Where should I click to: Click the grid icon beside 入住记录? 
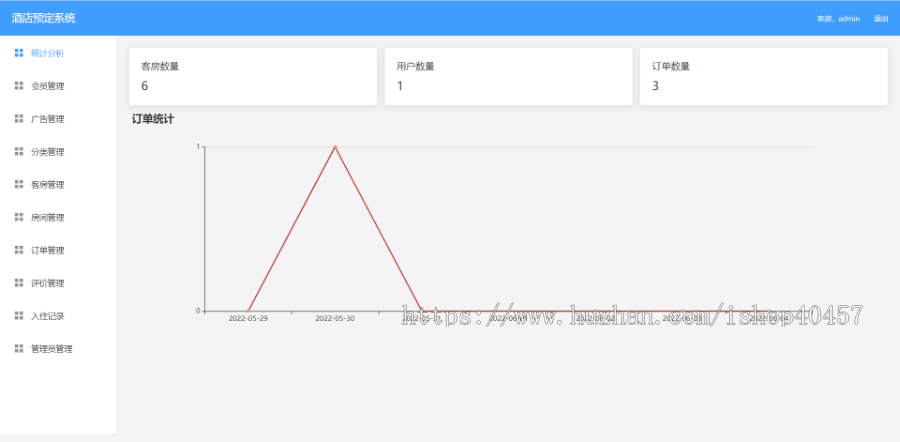[x=19, y=315]
